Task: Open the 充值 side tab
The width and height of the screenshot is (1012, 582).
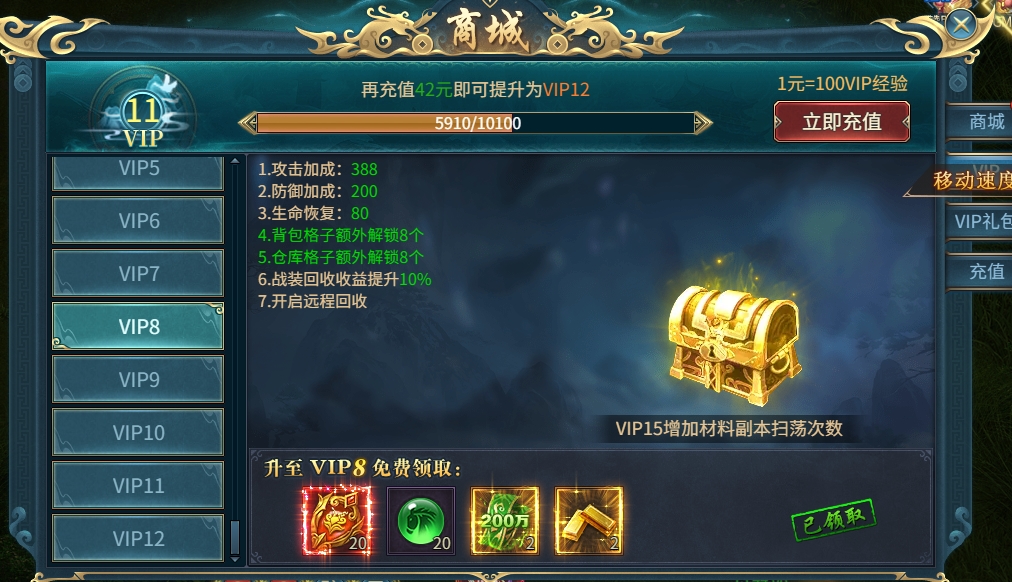Action: (981, 271)
